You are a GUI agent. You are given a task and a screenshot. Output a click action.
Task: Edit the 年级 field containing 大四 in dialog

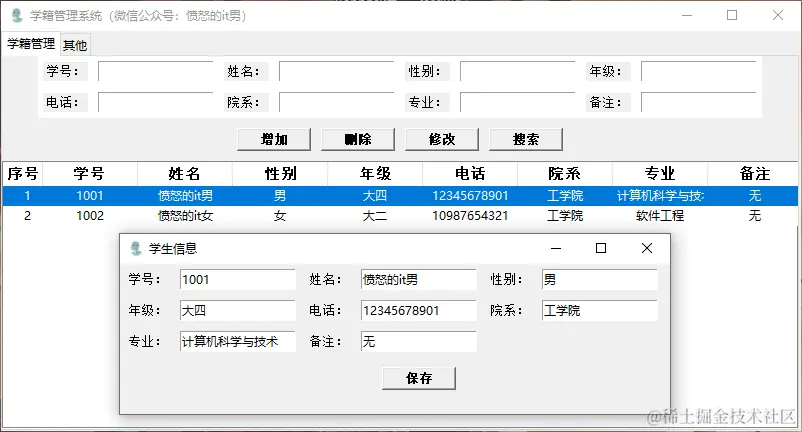238,310
